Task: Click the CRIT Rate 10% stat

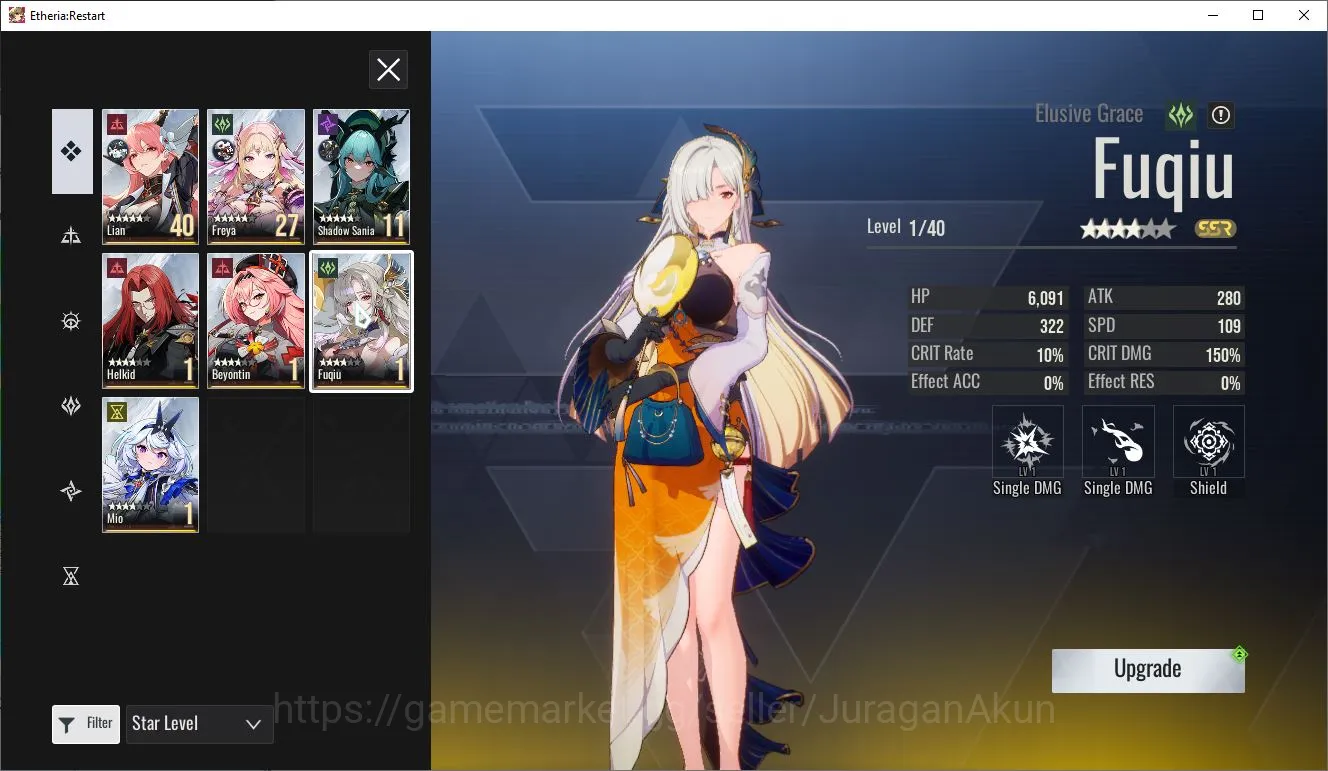Action: click(988, 354)
